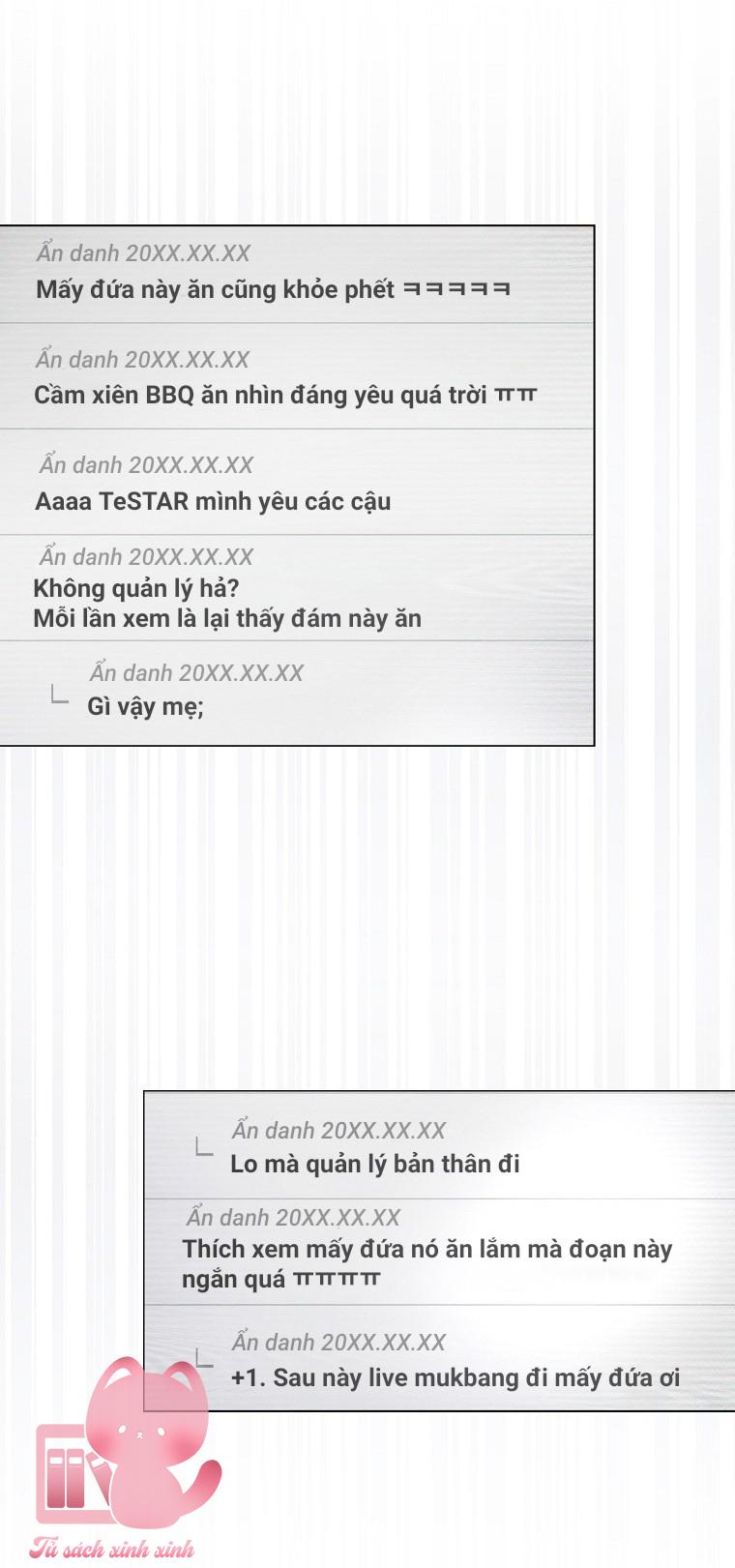Select comment 'Aaaa TeSTAR mình yêu các cậu'
This screenshot has width=735, height=1568.
[x=213, y=501]
